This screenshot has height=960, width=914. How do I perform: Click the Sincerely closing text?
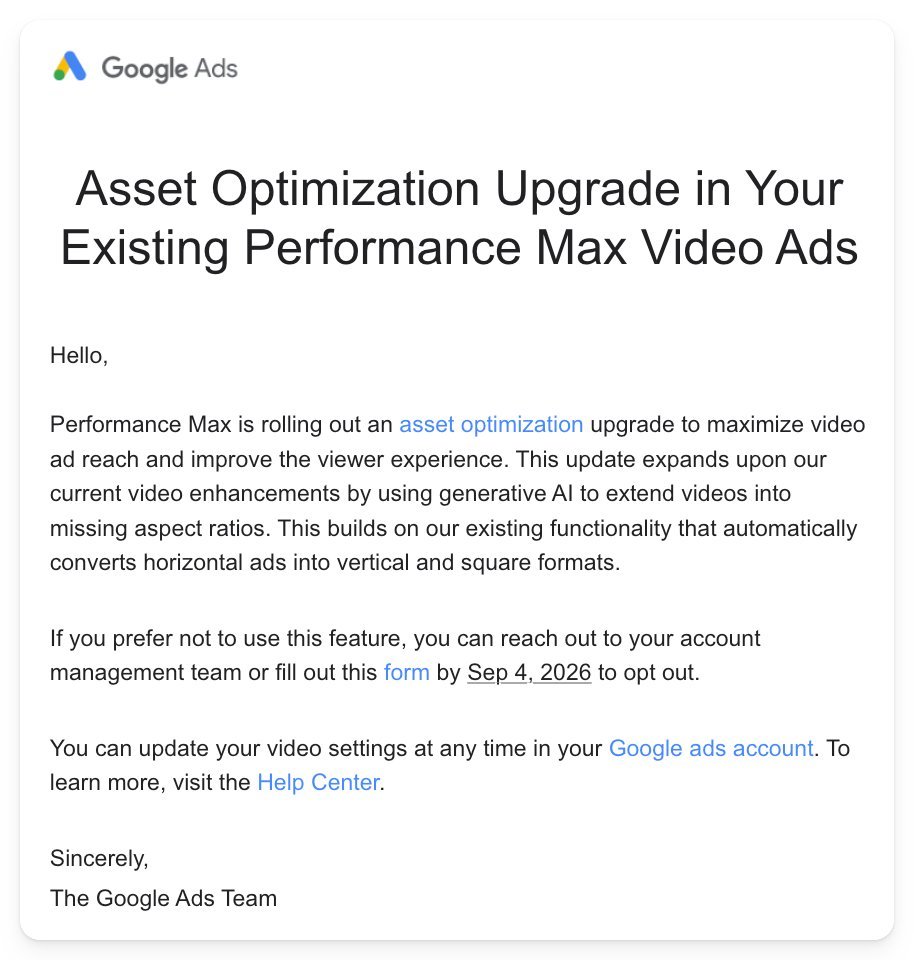[99, 858]
